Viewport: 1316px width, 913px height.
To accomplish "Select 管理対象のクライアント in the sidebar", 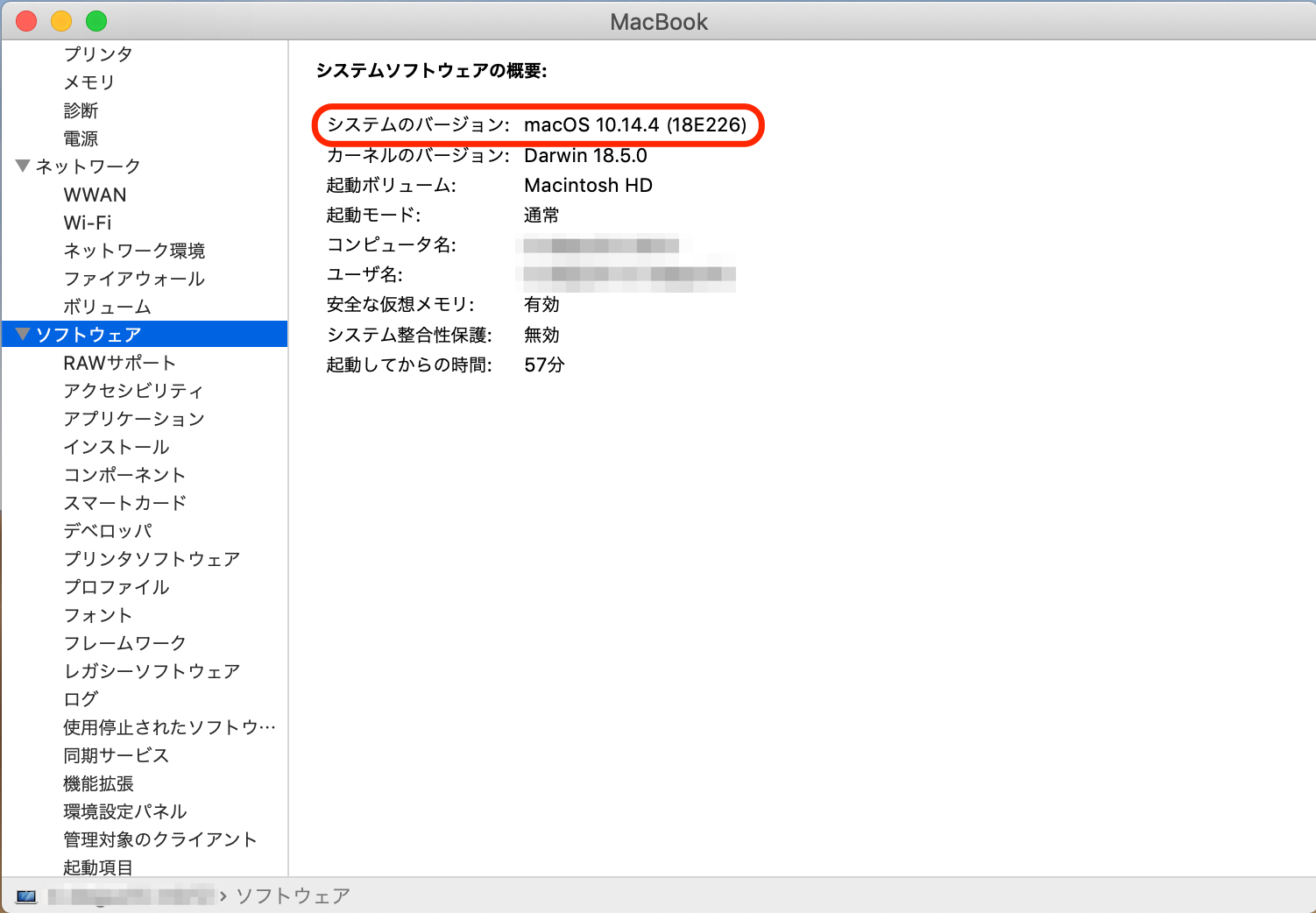I will tap(160, 839).
